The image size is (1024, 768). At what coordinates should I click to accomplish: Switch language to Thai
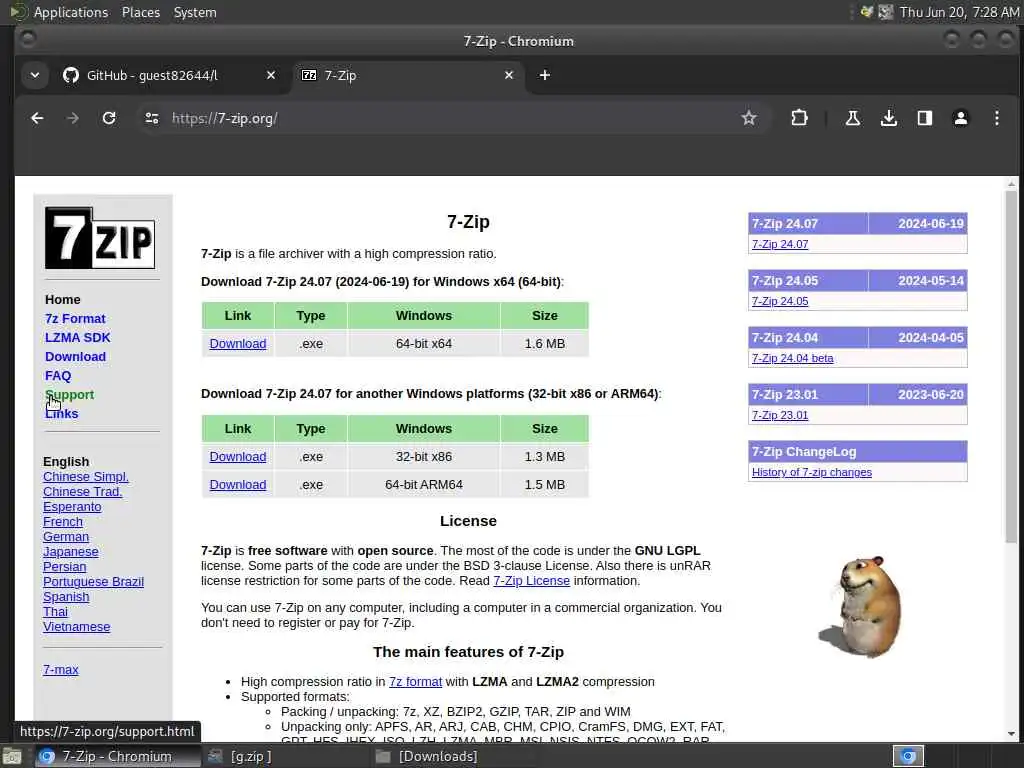point(56,612)
